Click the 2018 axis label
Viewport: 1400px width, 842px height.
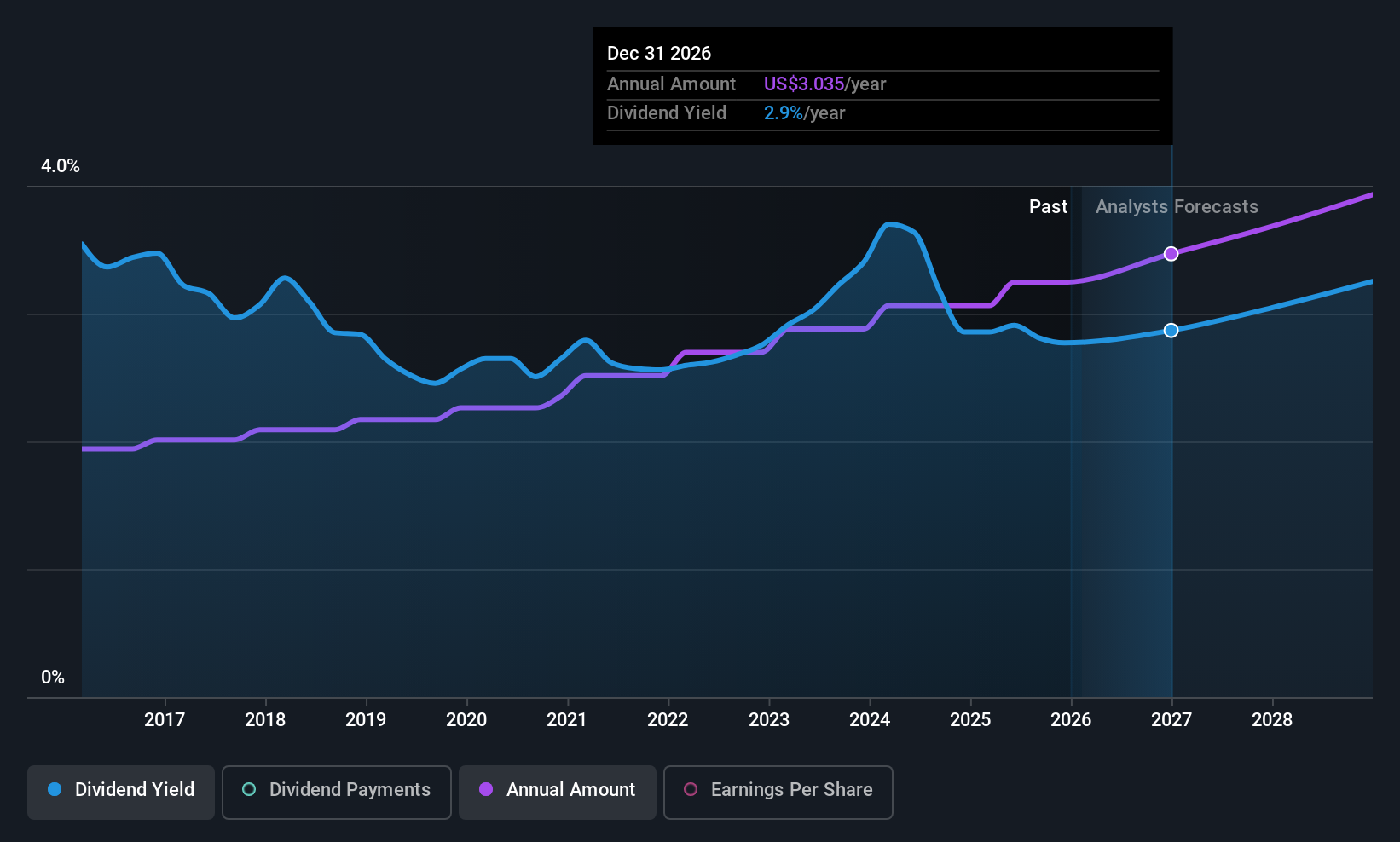(x=265, y=720)
